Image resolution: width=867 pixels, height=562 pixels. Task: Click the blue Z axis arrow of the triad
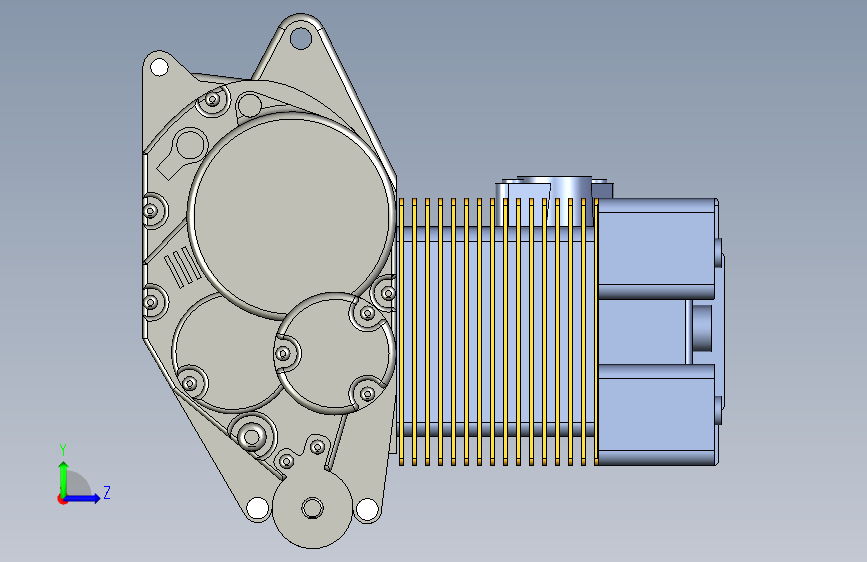coord(83,498)
